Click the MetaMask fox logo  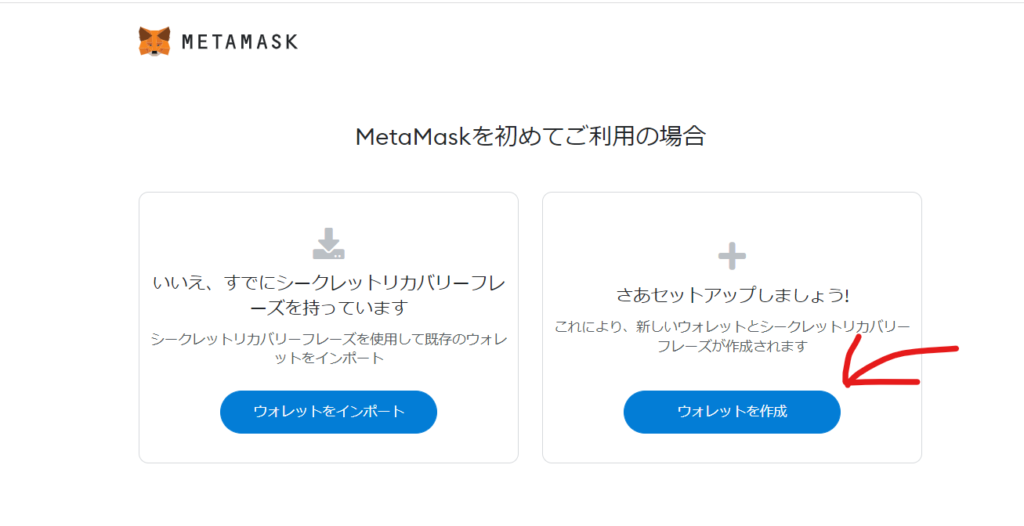click(x=154, y=41)
